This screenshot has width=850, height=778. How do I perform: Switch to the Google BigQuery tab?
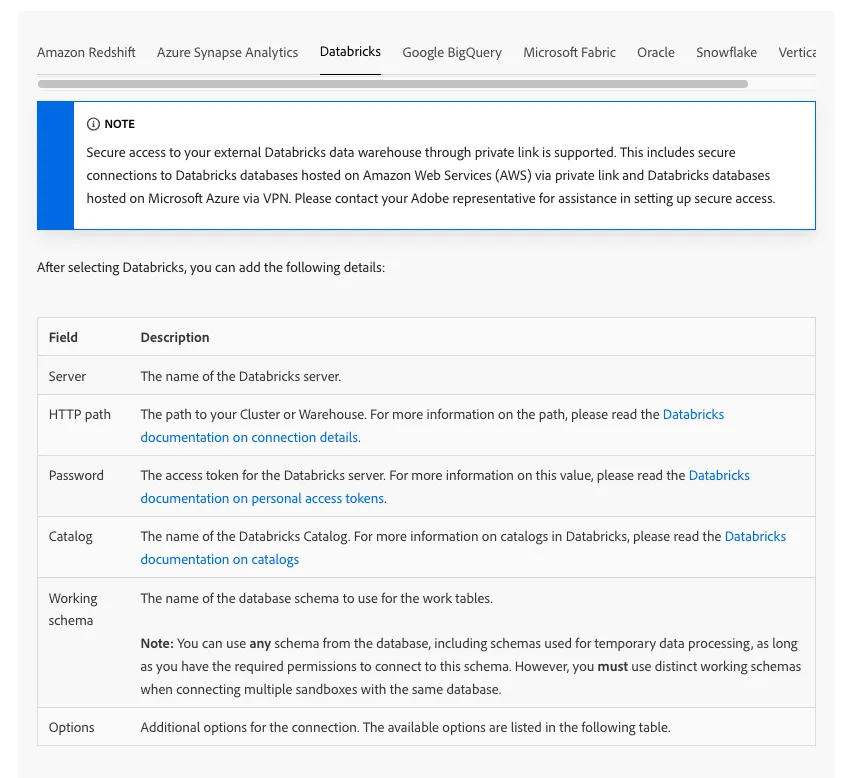coord(452,53)
